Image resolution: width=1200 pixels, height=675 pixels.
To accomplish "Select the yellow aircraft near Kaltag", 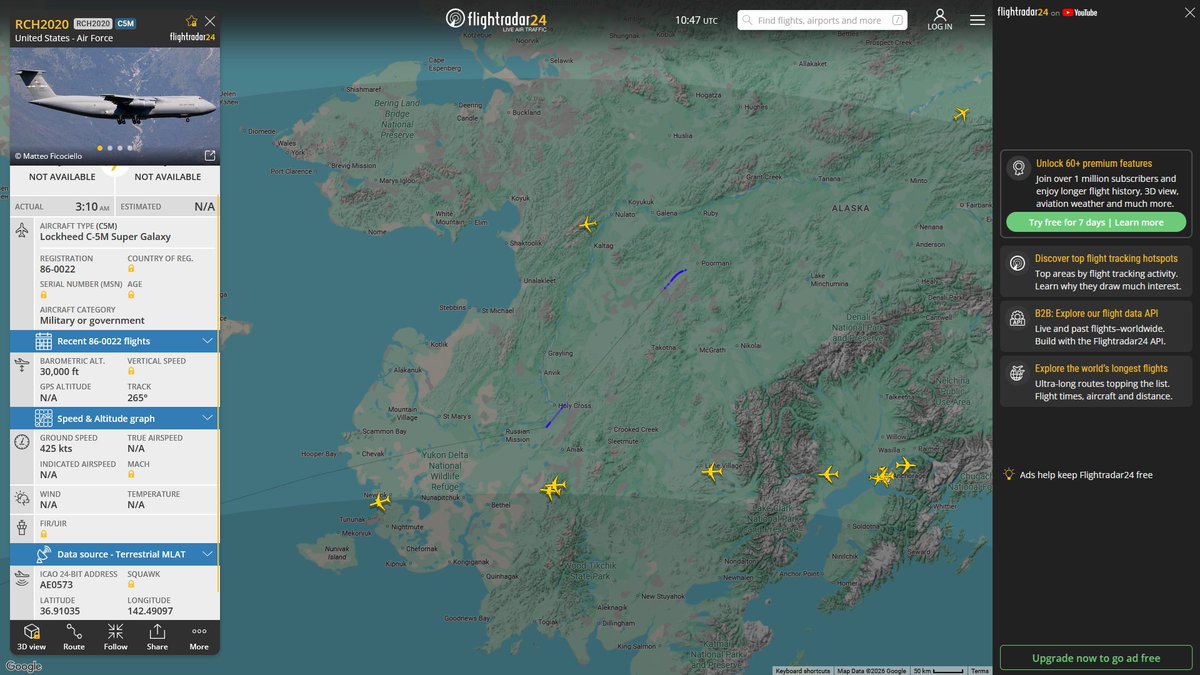I will 587,224.
